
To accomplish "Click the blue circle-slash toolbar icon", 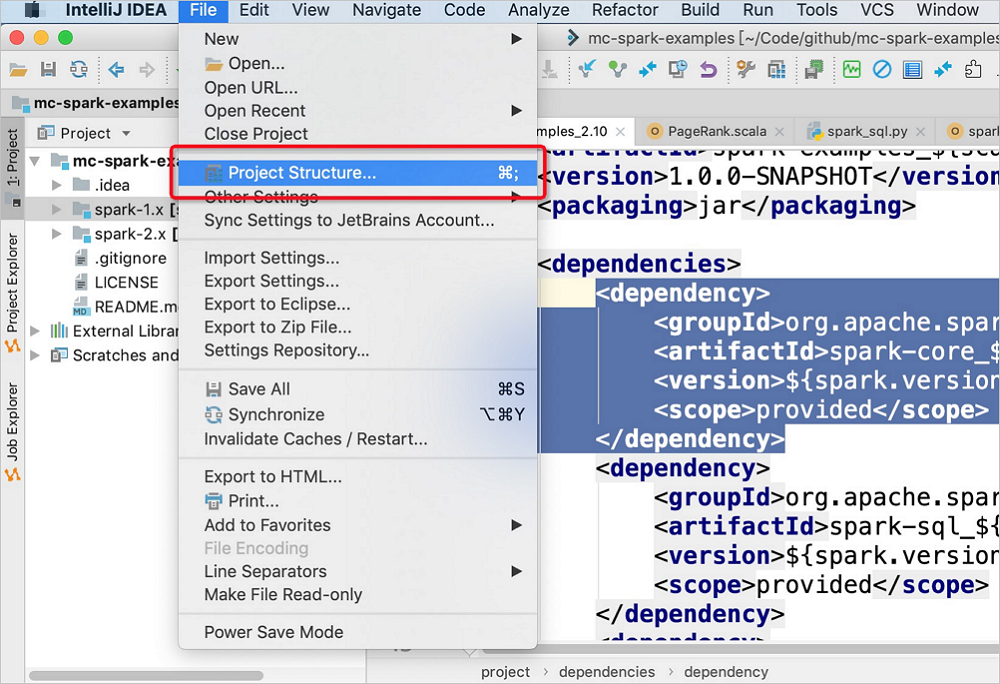I will coord(881,69).
